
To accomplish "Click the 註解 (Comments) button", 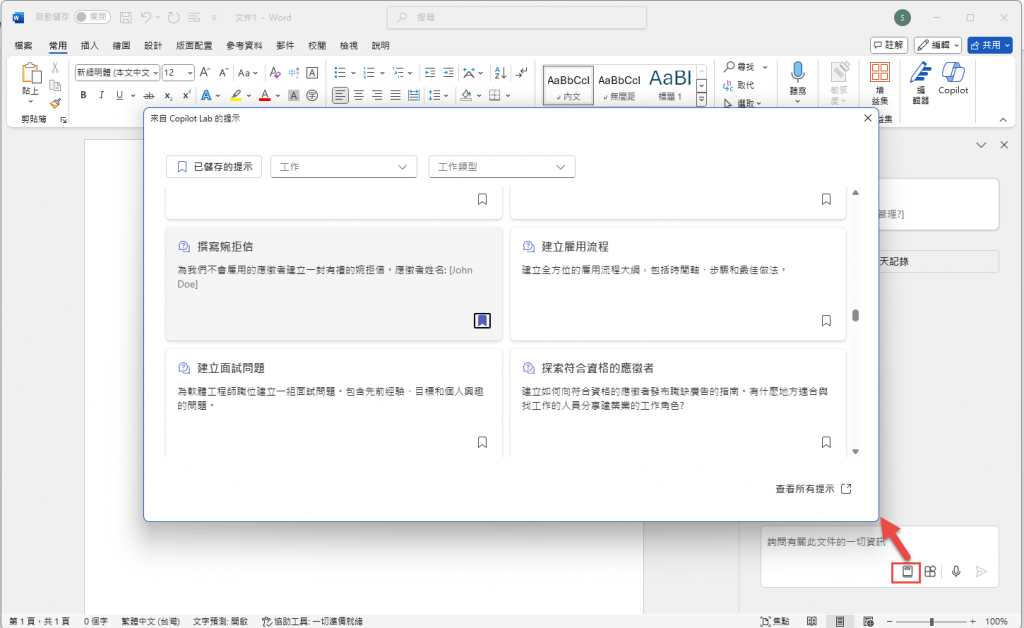I will pyautogui.click(x=889, y=45).
